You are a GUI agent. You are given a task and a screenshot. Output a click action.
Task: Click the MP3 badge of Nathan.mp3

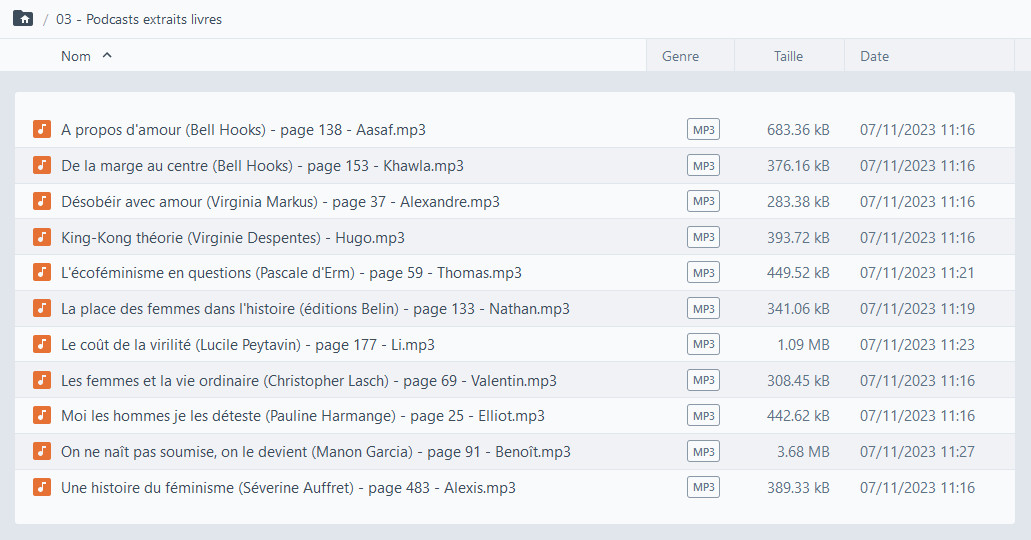coord(703,308)
